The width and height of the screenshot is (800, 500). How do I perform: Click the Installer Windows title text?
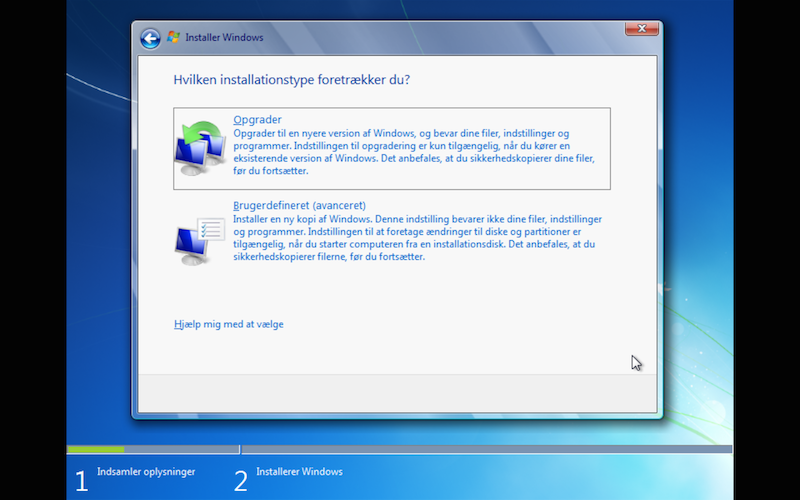pyautogui.click(x=224, y=38)
